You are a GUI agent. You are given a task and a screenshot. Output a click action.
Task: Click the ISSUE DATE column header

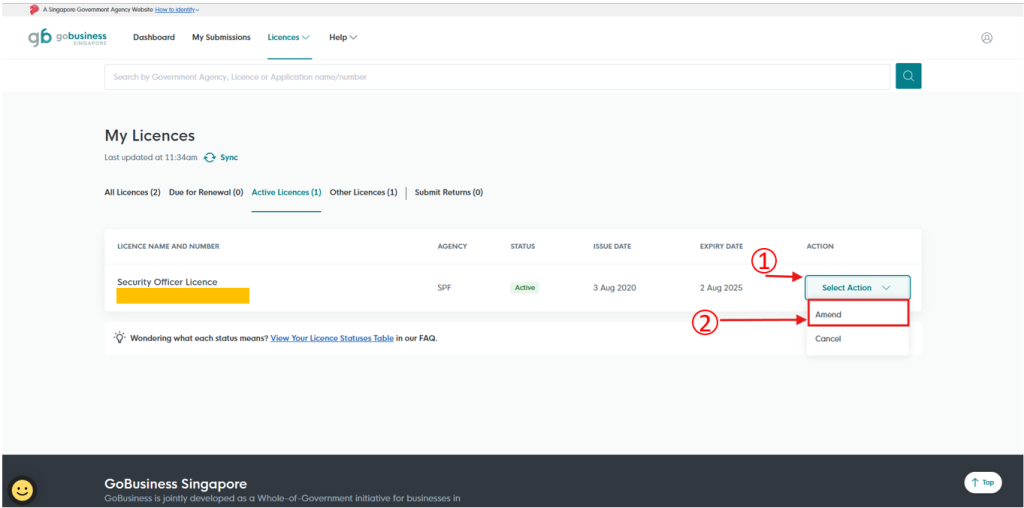click(x=612, y=246)
